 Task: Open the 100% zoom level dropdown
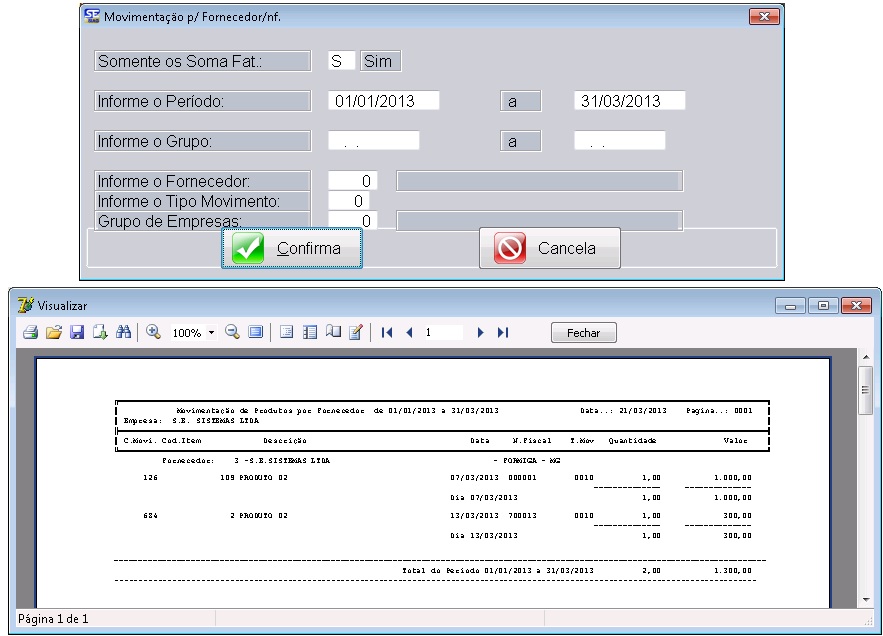click(211, 333)
